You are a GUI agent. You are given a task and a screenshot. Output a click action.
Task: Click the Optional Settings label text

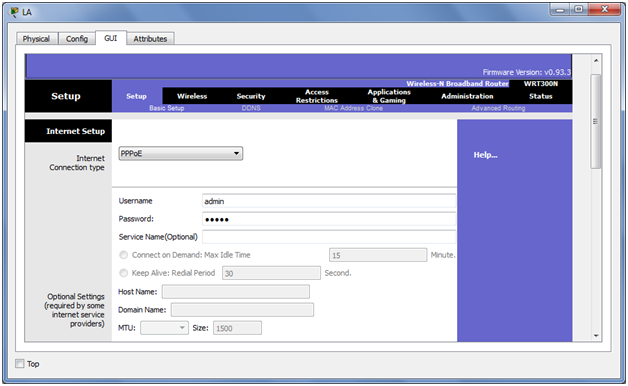tap(74, 310)
